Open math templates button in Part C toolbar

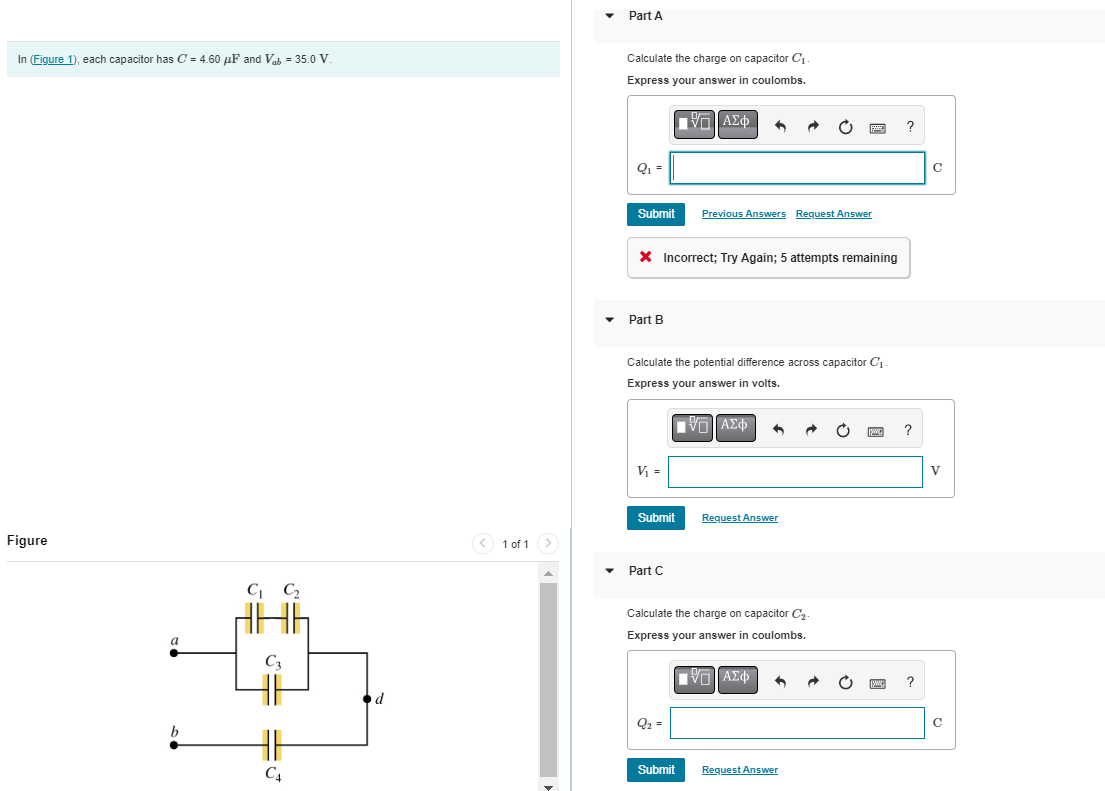(x=694, y=680)
